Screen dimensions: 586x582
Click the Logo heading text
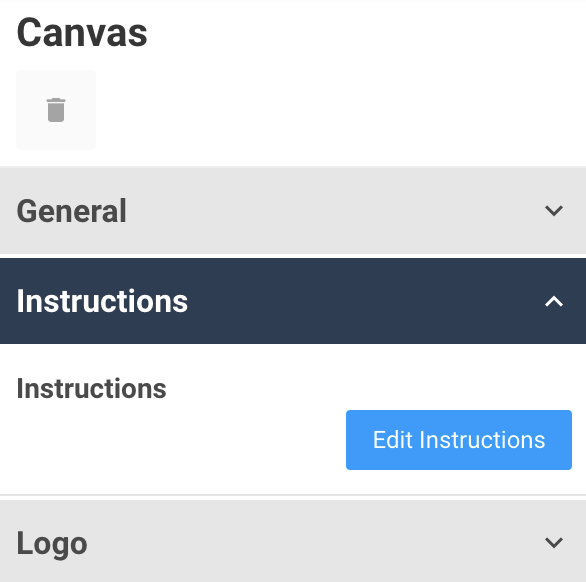tap(52, 544)
